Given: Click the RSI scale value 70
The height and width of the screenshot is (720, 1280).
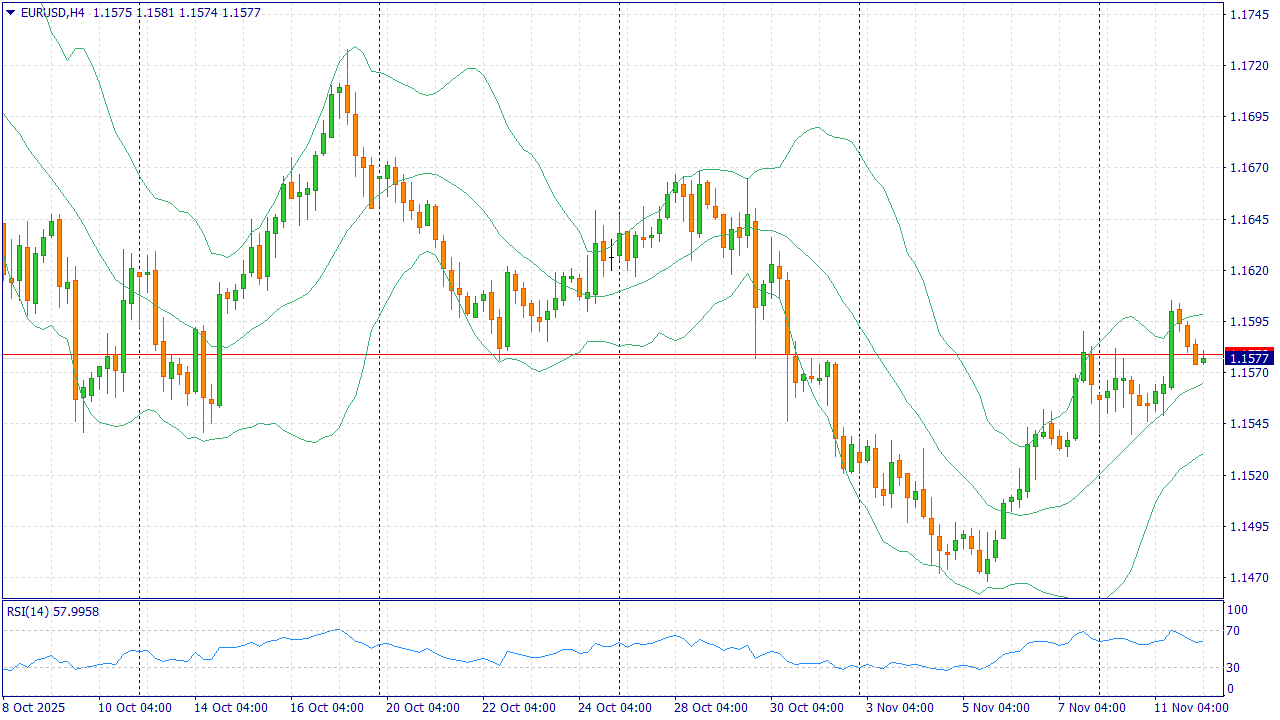Looking at the screenshot, I should tap(1234, 631).
